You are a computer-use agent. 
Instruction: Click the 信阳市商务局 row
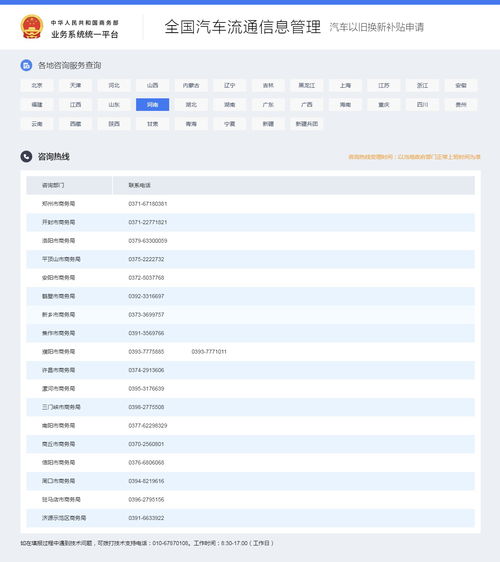[x=250, y=462]
